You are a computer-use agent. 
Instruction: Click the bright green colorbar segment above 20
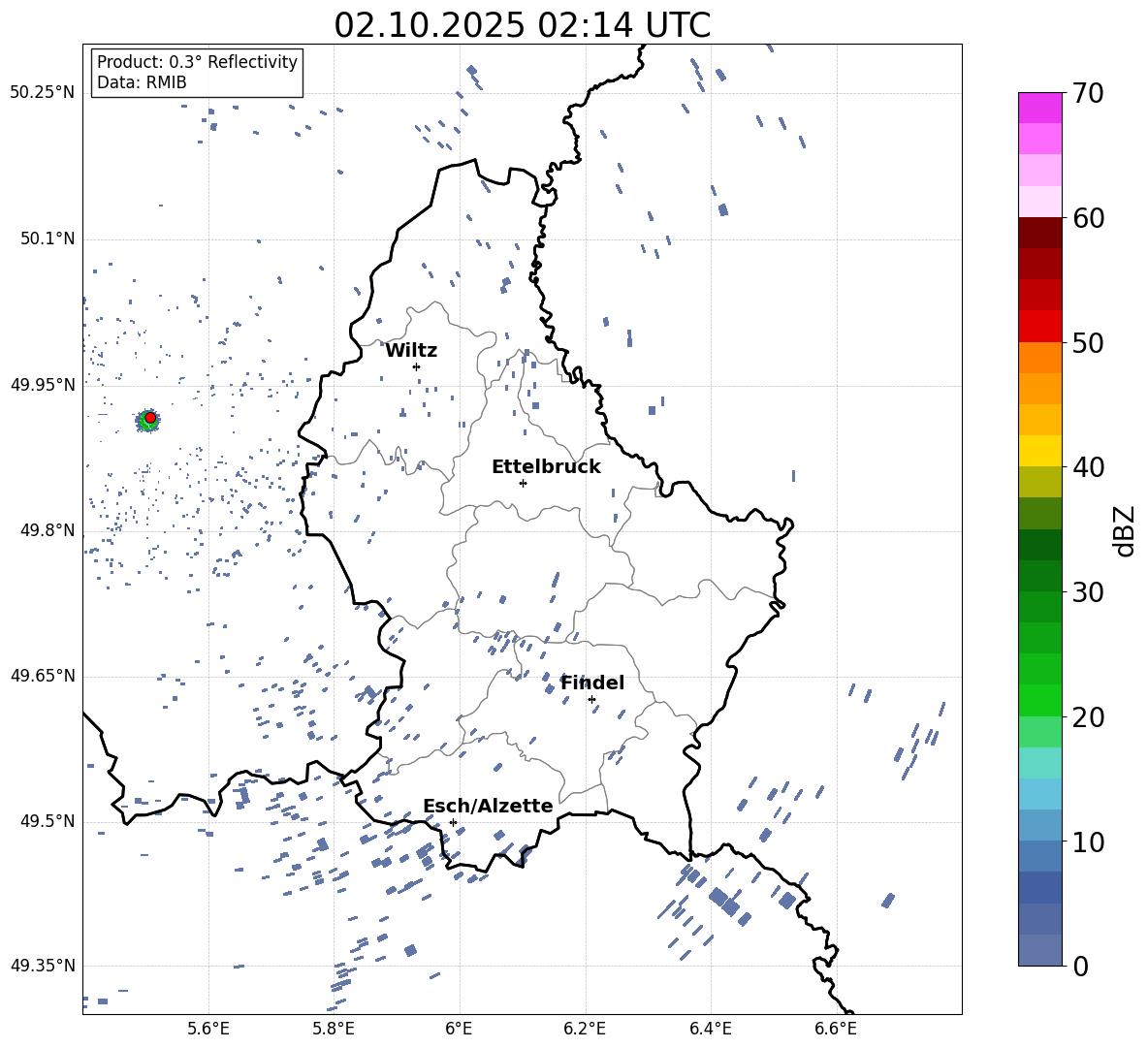pyautogui.click(x=1040, y=700)
